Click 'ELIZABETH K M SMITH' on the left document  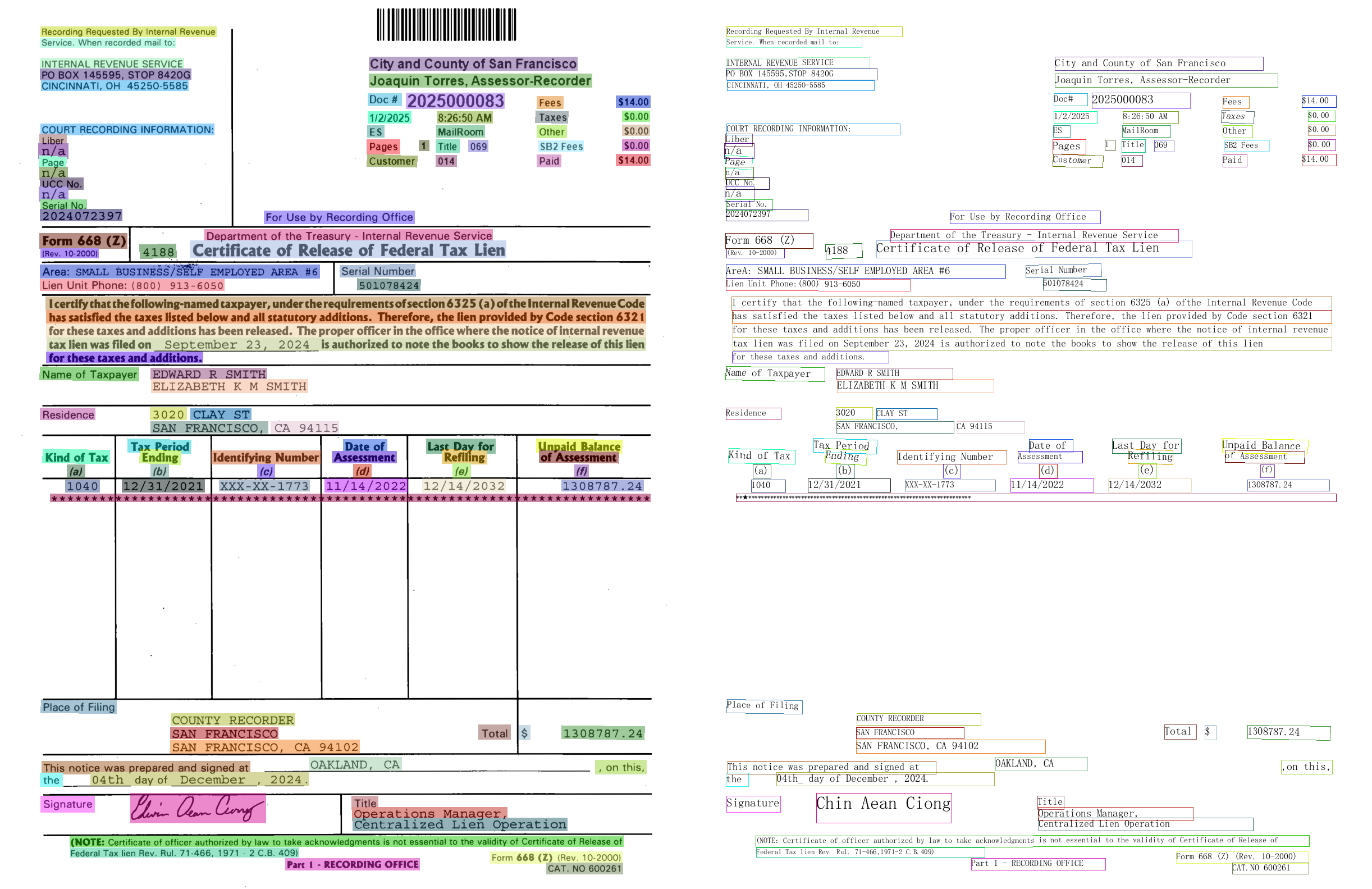pyautogui.click(x=229, y=387)
